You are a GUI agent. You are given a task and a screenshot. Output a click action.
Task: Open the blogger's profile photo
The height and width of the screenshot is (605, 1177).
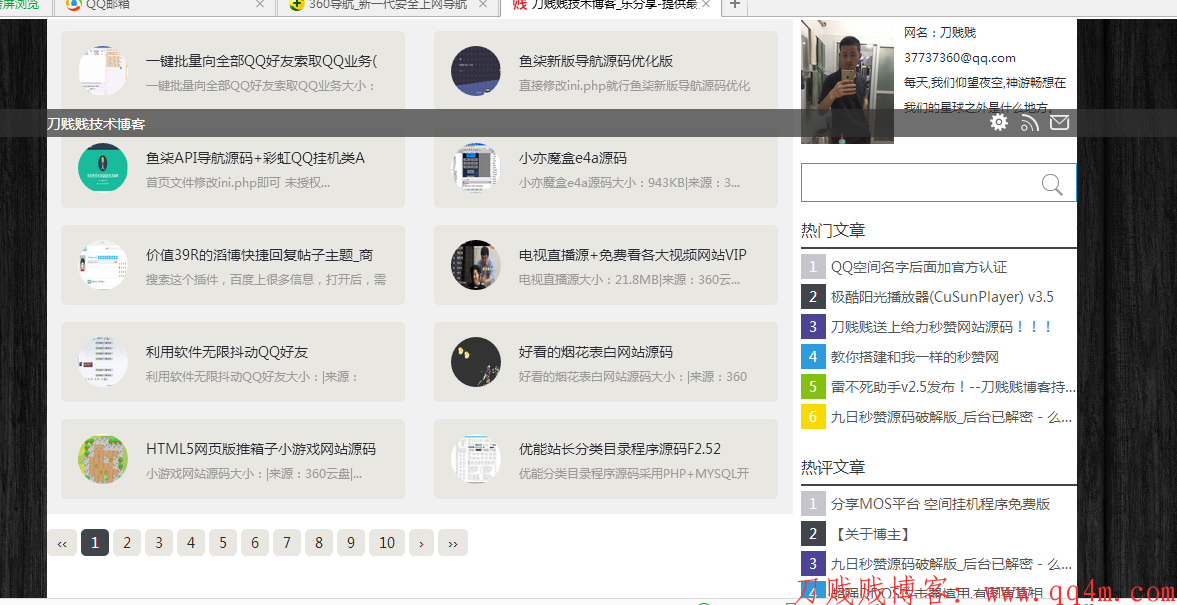pyautogui.click(x=847, y=81)
